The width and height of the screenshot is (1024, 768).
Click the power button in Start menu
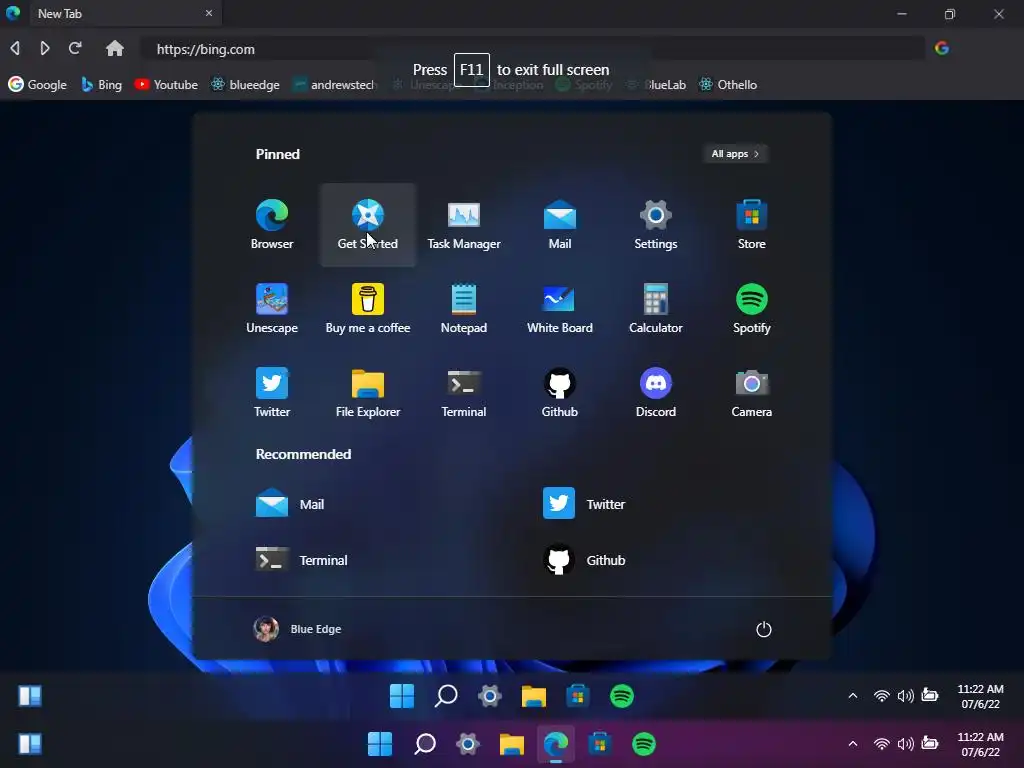[x=763, y=630]
